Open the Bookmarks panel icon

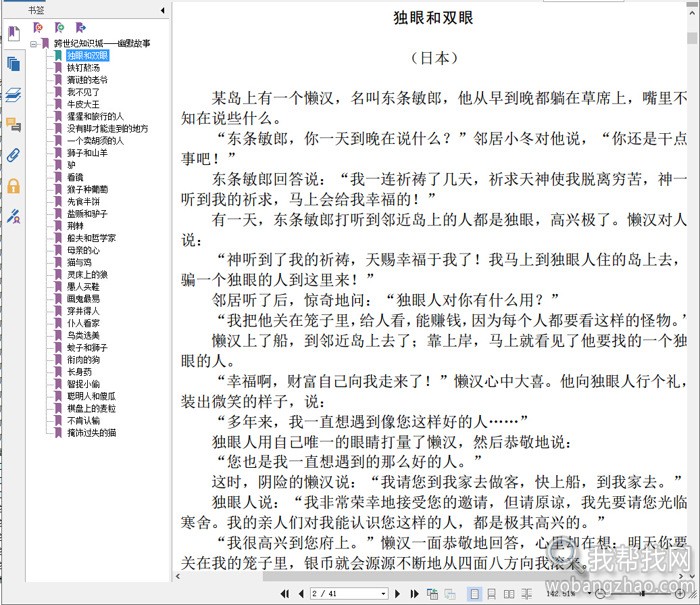coord(14,33)
